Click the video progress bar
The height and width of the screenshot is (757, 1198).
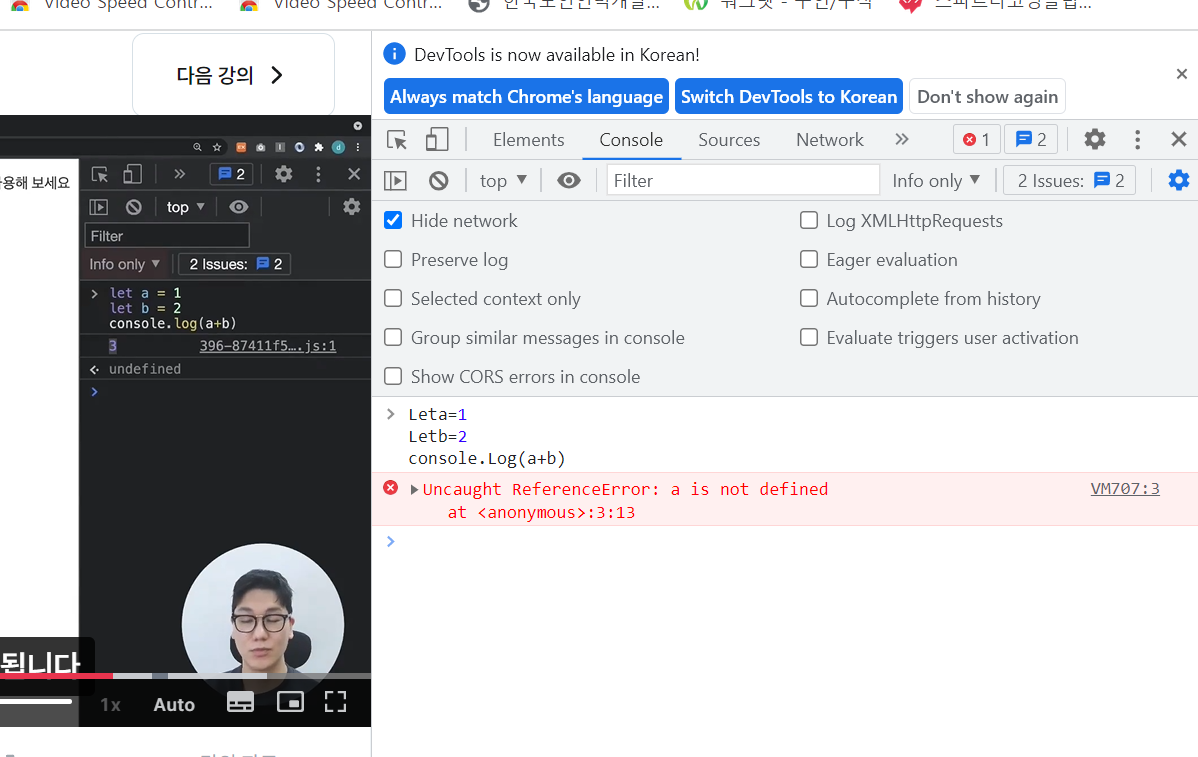tap(186, 675)
